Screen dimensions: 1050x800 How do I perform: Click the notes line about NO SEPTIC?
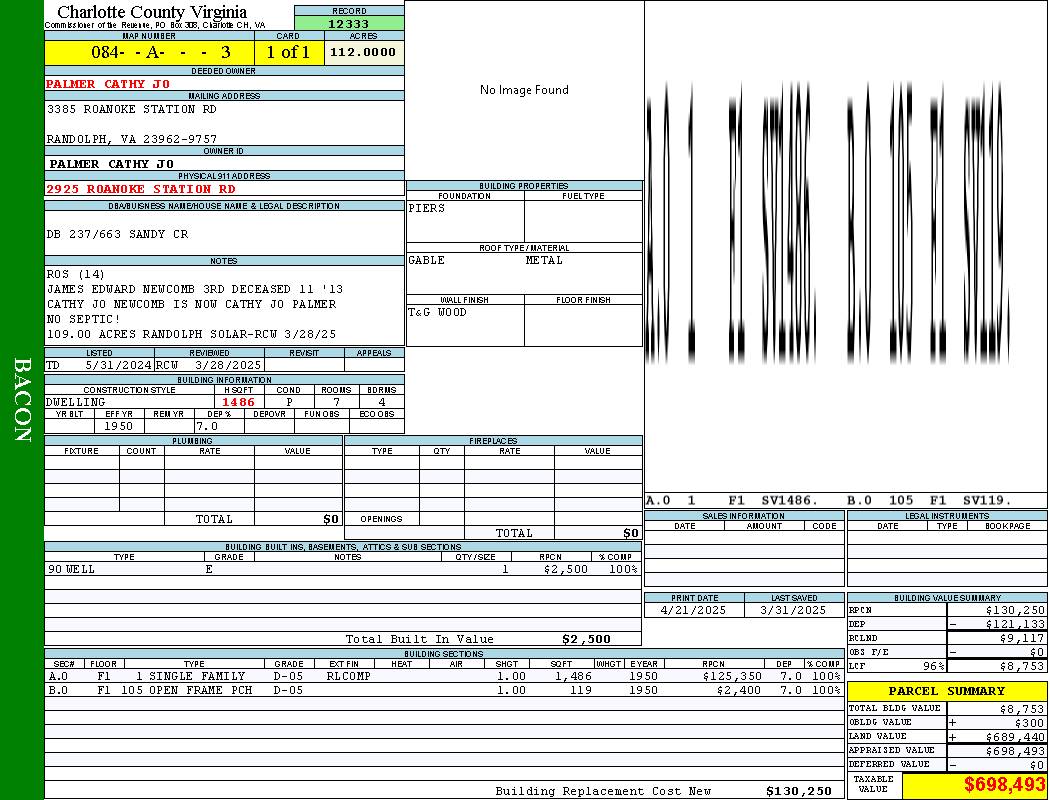(x=83, y=319)
